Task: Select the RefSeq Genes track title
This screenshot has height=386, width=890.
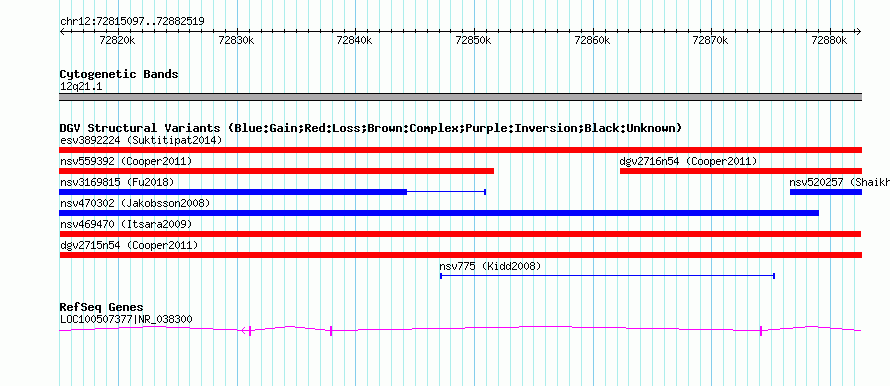Action: (x=101, y=308)
